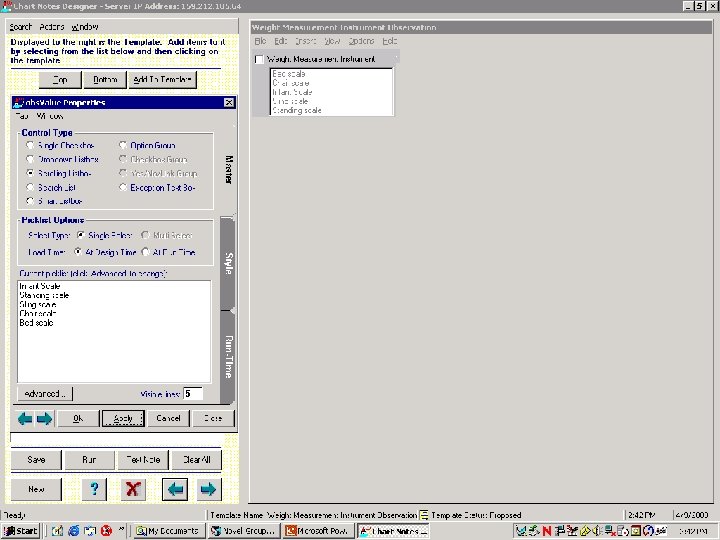
Task: Switch to Microsoft PowerPoint taskbar window
Action: coord(318,531)
